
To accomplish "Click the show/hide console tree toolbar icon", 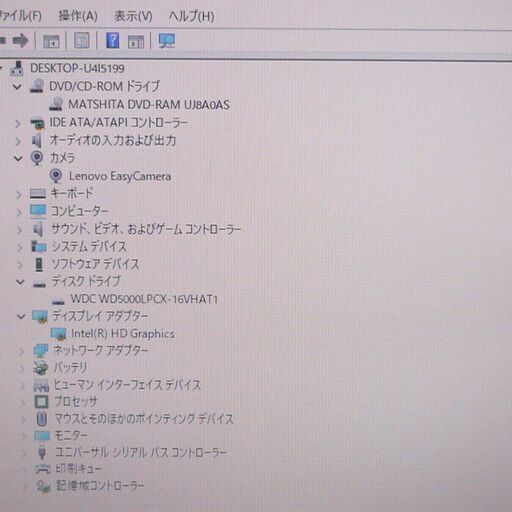I will point(51,41).
